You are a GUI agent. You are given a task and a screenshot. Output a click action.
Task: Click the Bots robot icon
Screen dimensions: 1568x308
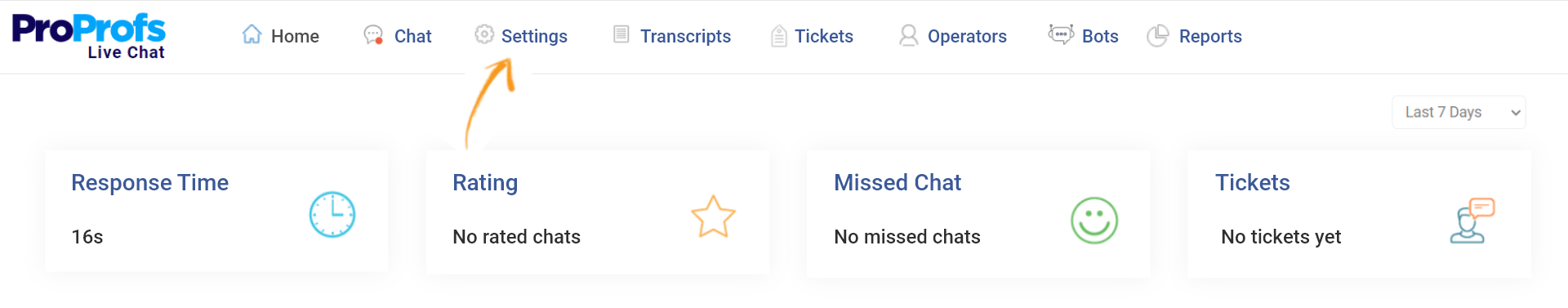click(x=1061, y=34)
